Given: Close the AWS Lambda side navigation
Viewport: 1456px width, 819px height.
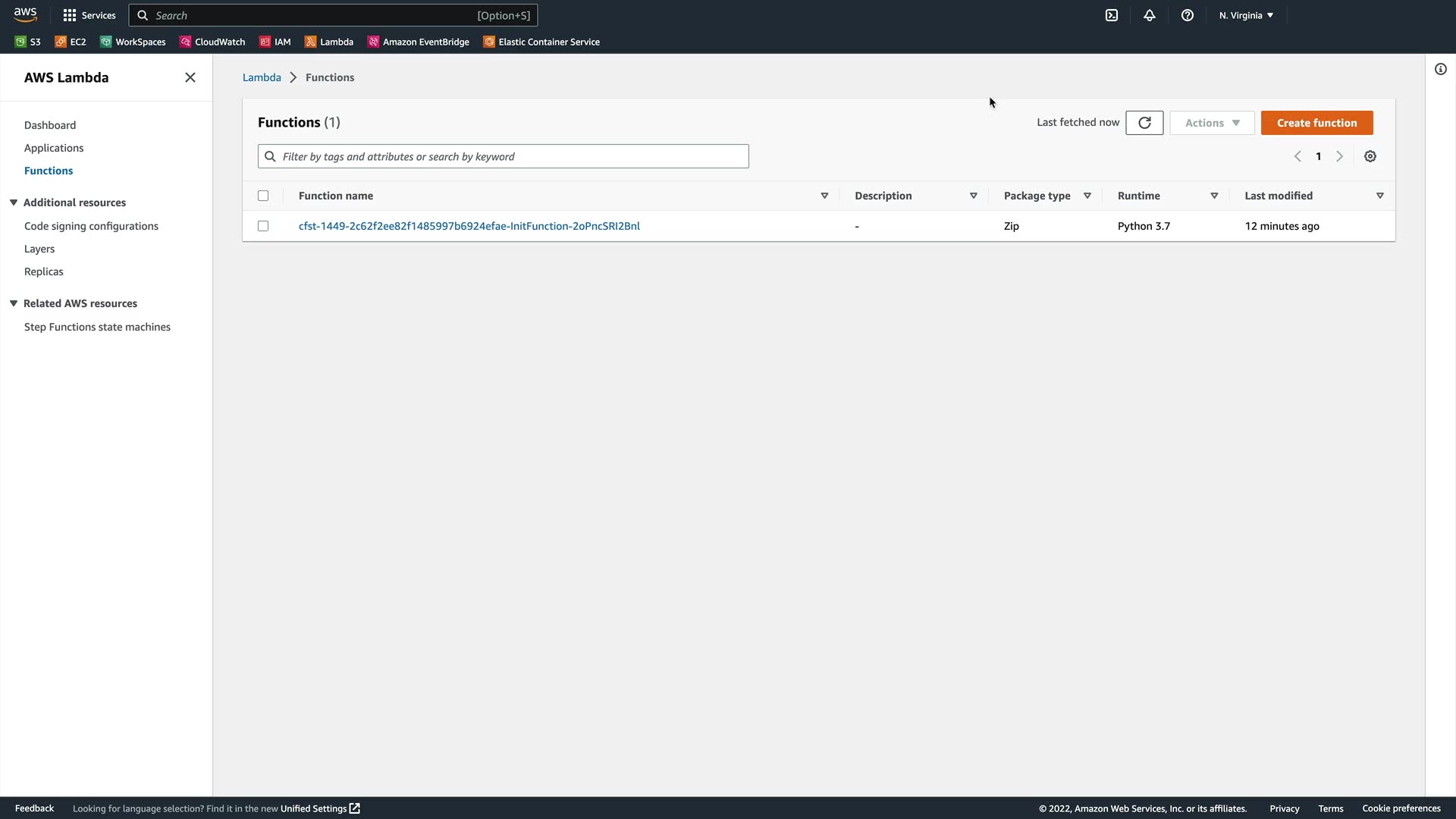Looking at the screenshot, I should tap(190, 77).
